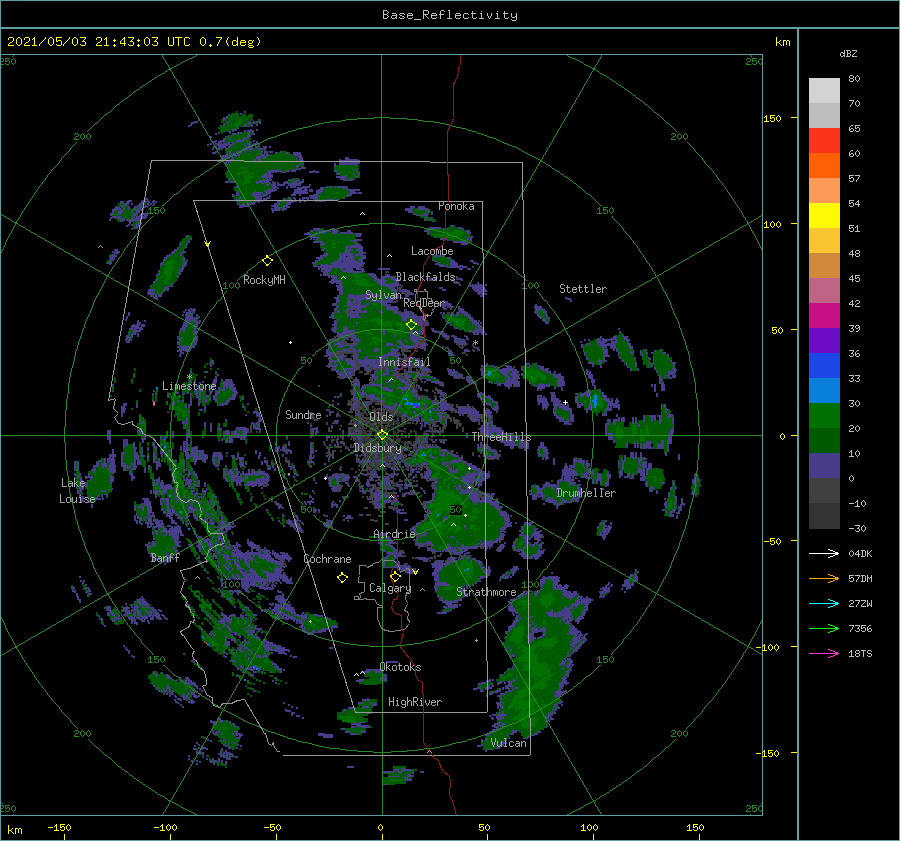Viewport: 900px width, 841px height.
Task: Click the magenta 18TS arrow in legend
Action: 824,653
